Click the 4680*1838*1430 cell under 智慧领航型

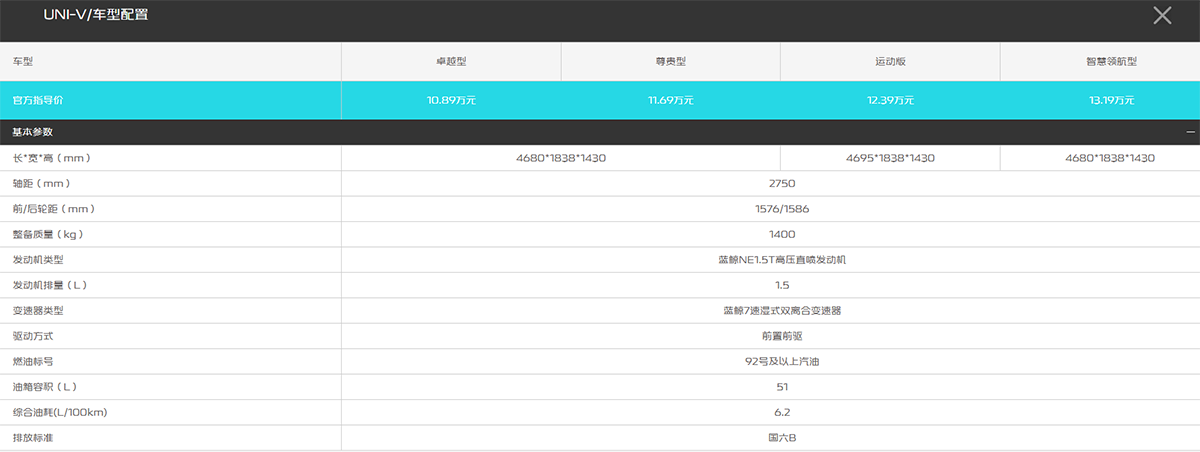1110,158
